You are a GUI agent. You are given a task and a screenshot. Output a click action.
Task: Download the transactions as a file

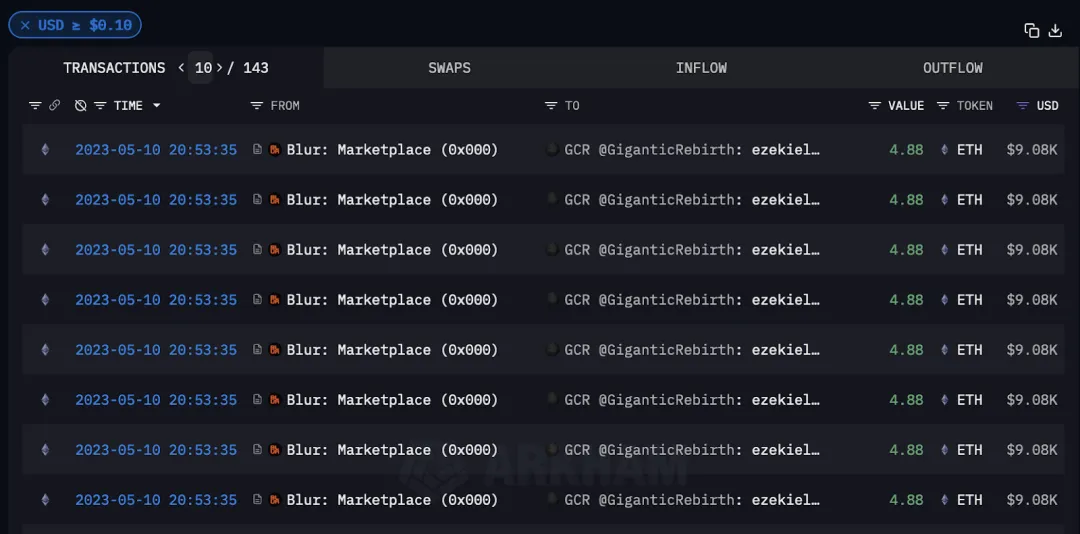[1055, 30]
